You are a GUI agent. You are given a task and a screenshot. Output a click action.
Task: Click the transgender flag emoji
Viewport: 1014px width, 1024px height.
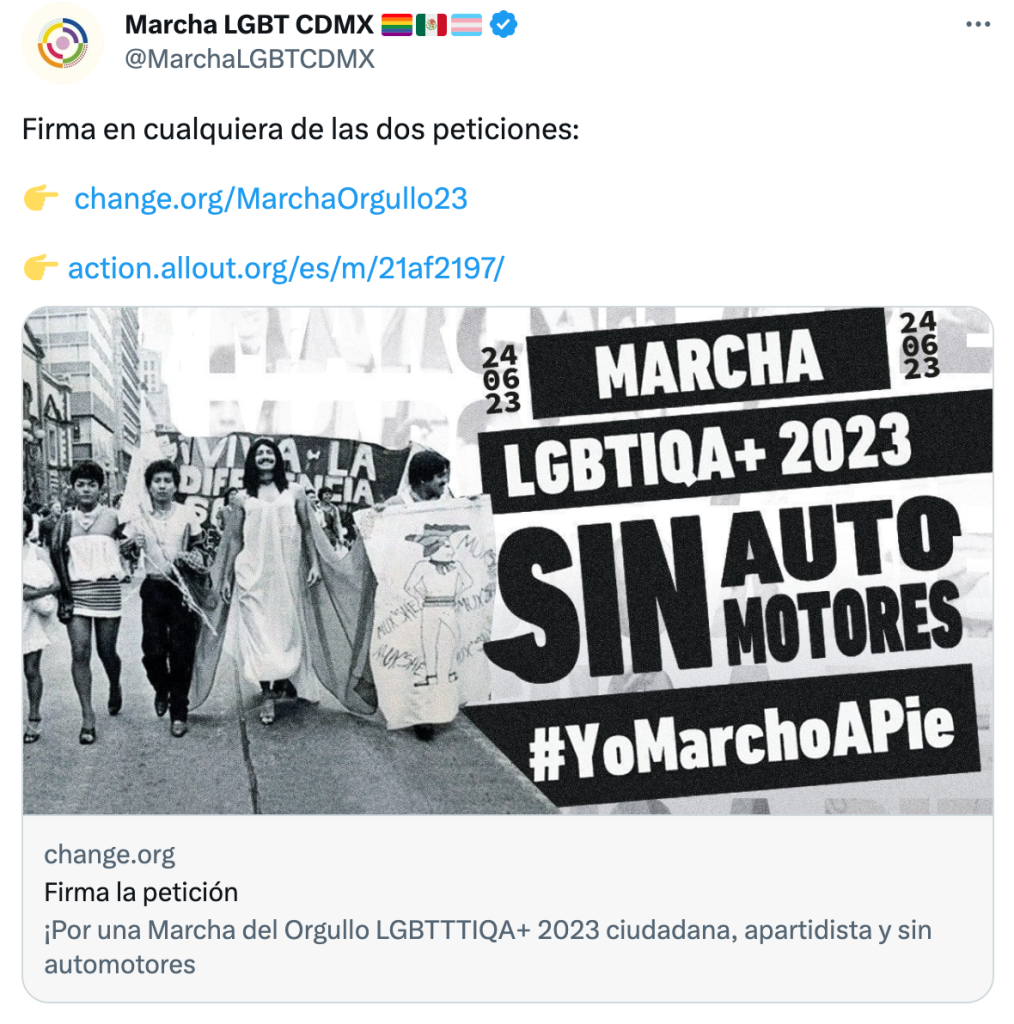[466, 25]
